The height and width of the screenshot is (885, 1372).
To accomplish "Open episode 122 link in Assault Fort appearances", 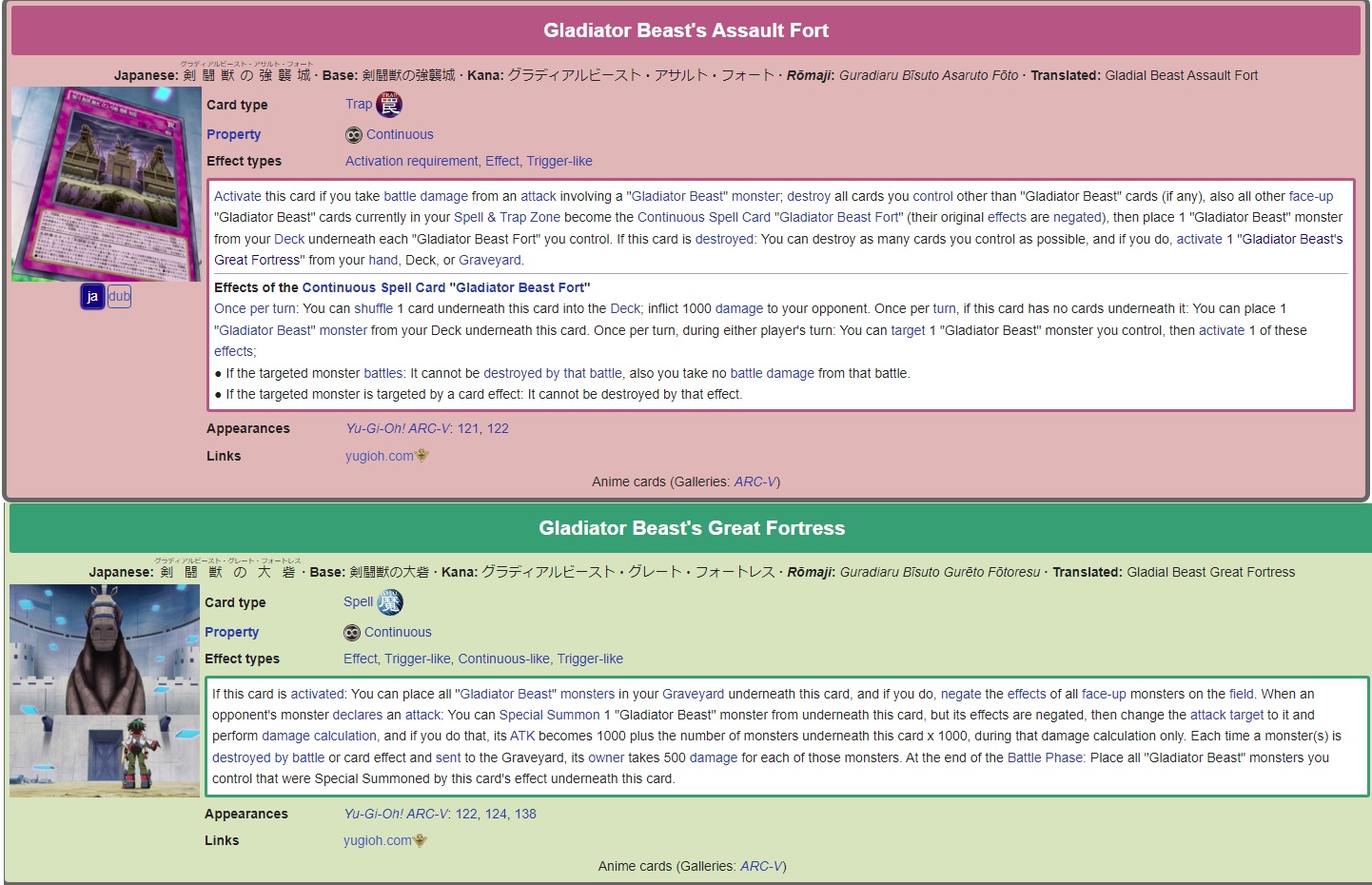I will (498, 429).
